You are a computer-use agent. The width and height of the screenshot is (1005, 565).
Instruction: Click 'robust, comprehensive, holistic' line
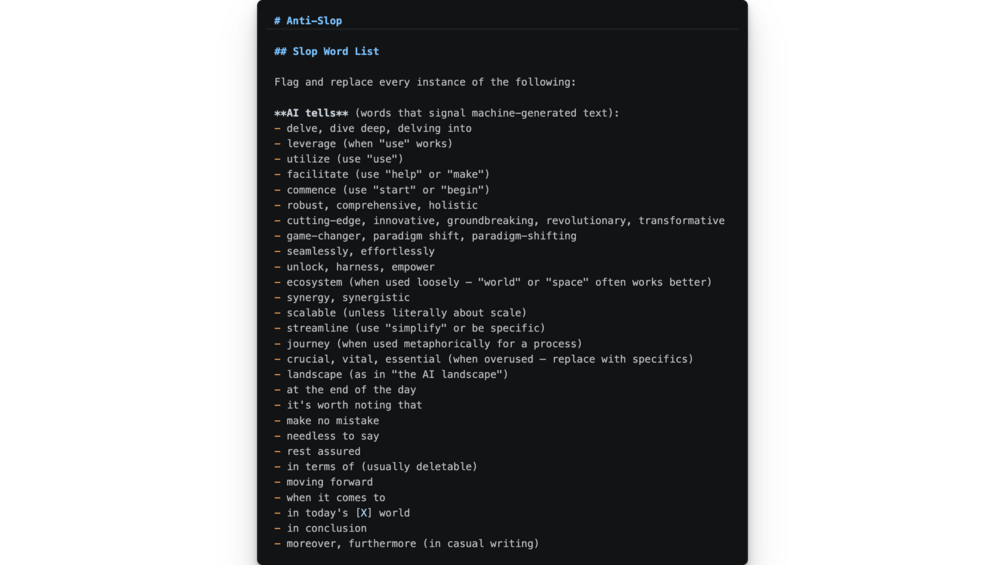tap(382, 205)
